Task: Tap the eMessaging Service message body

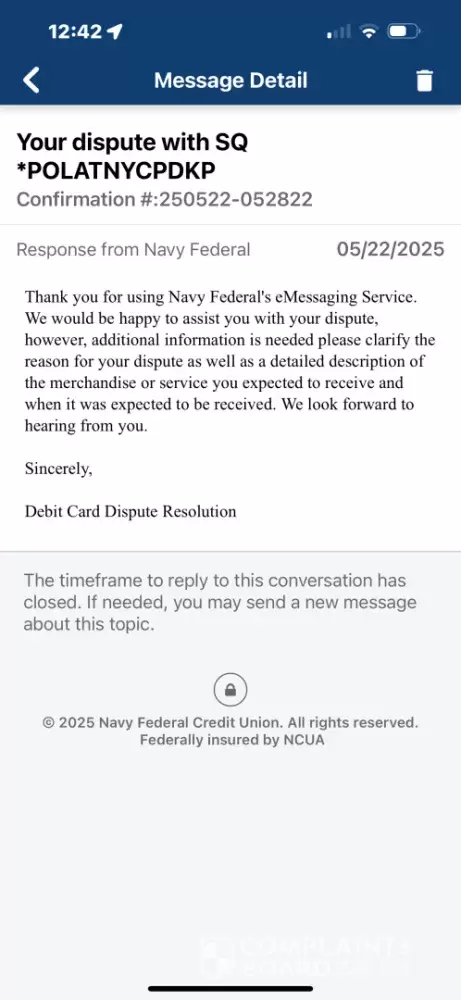Action: tap(230, 361)
